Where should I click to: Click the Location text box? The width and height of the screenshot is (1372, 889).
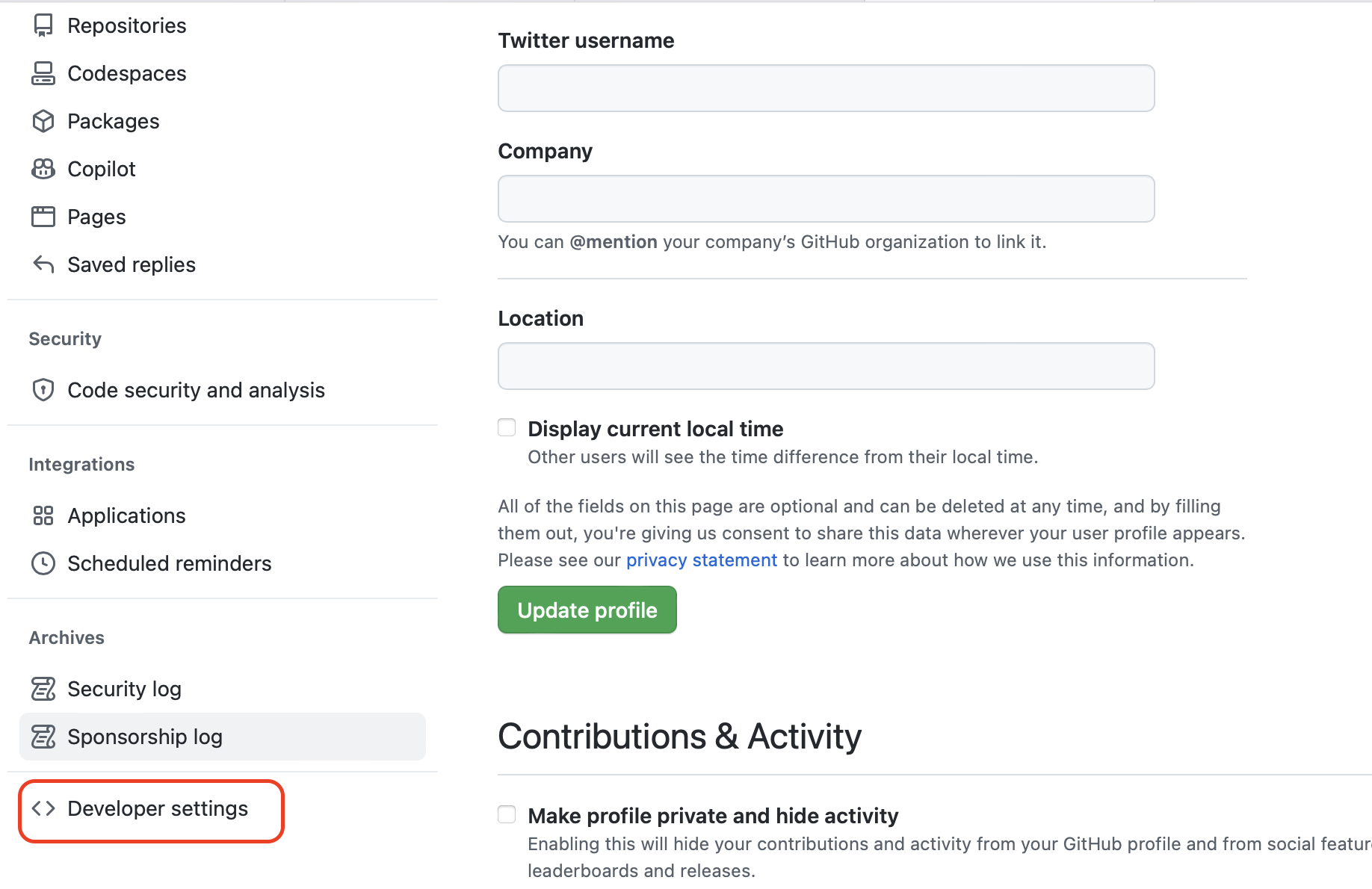[826, 366]
